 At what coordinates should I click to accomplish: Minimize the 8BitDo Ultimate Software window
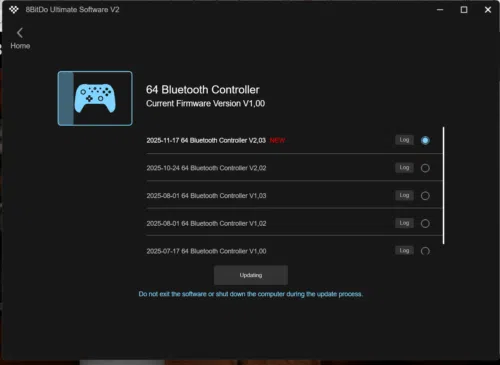point(440,10)
